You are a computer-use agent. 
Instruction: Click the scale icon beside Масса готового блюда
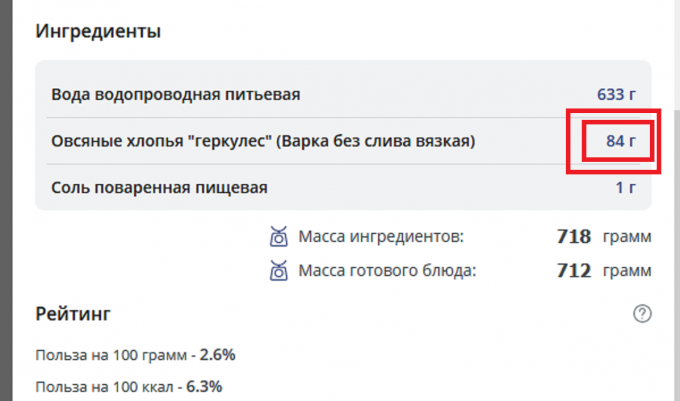click(x=278, y=271)
